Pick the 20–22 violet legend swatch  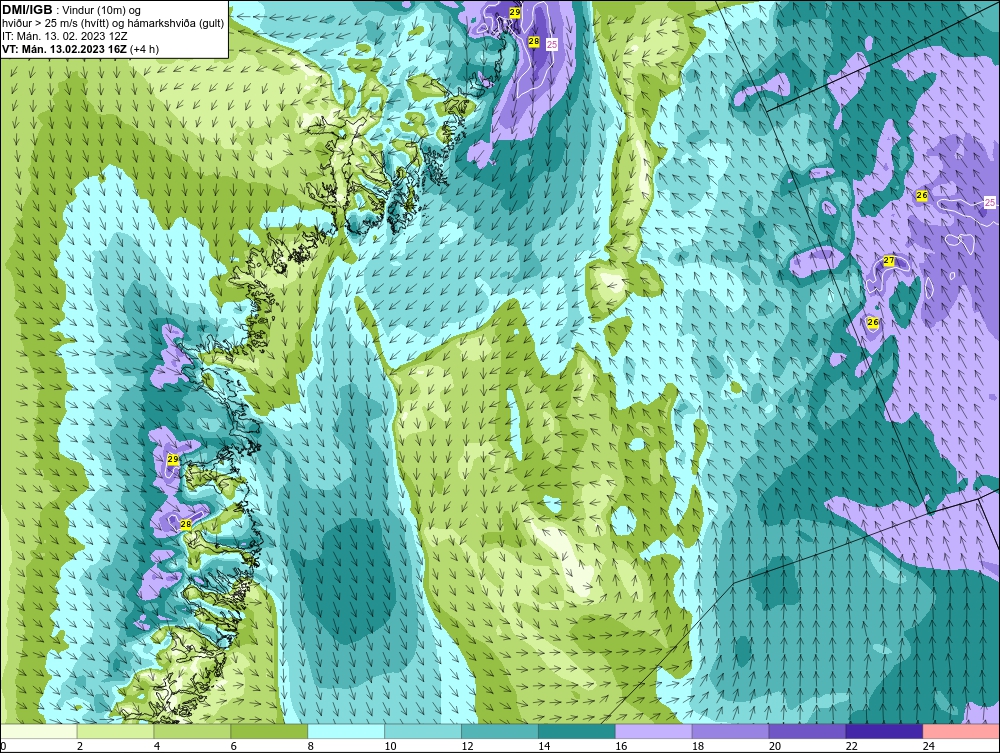(807, 731)
